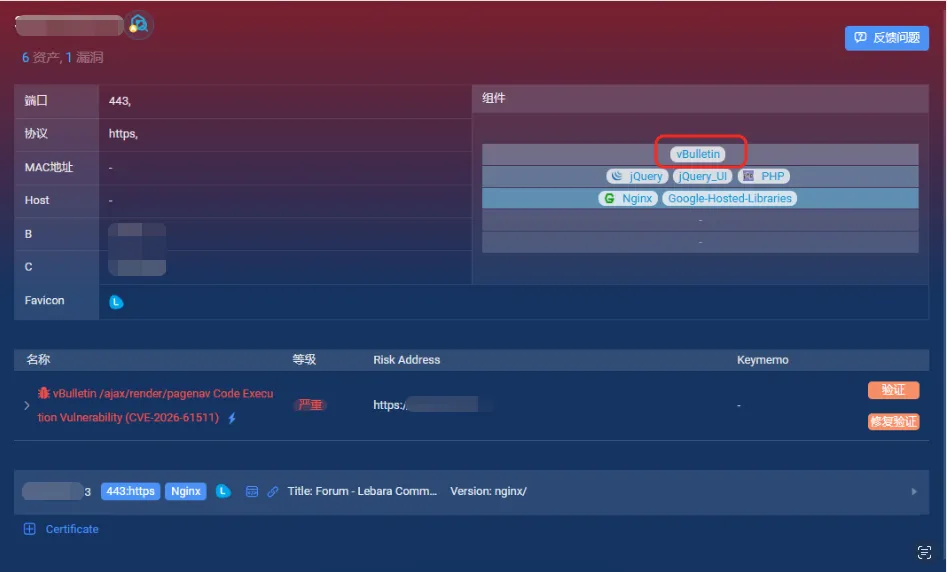The height and width of the screenshot is (572, 947).
Task: Expand the vBulletin vulnerability row chevron
Action: 27,405
